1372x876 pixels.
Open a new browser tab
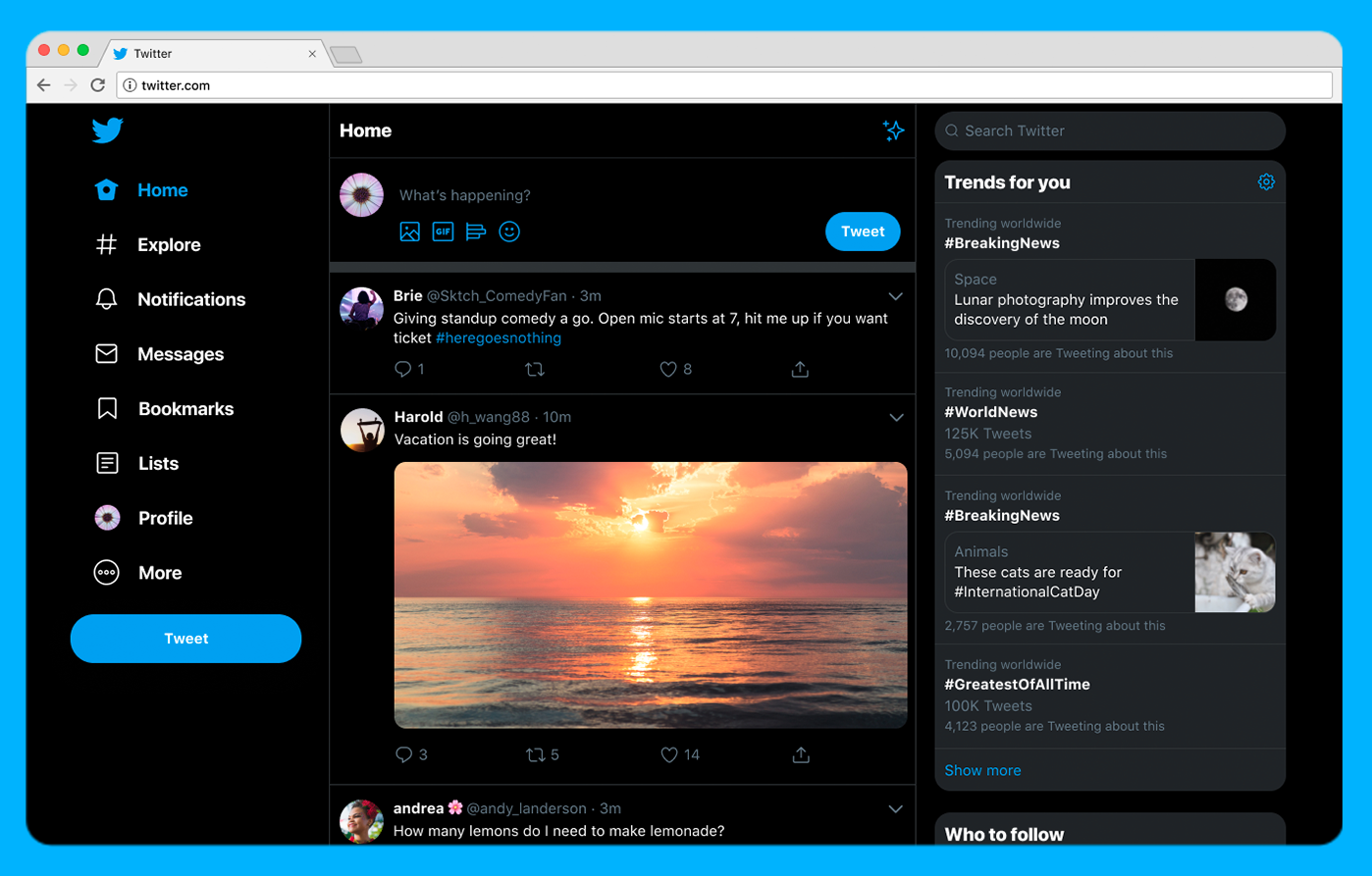point(345,55)
